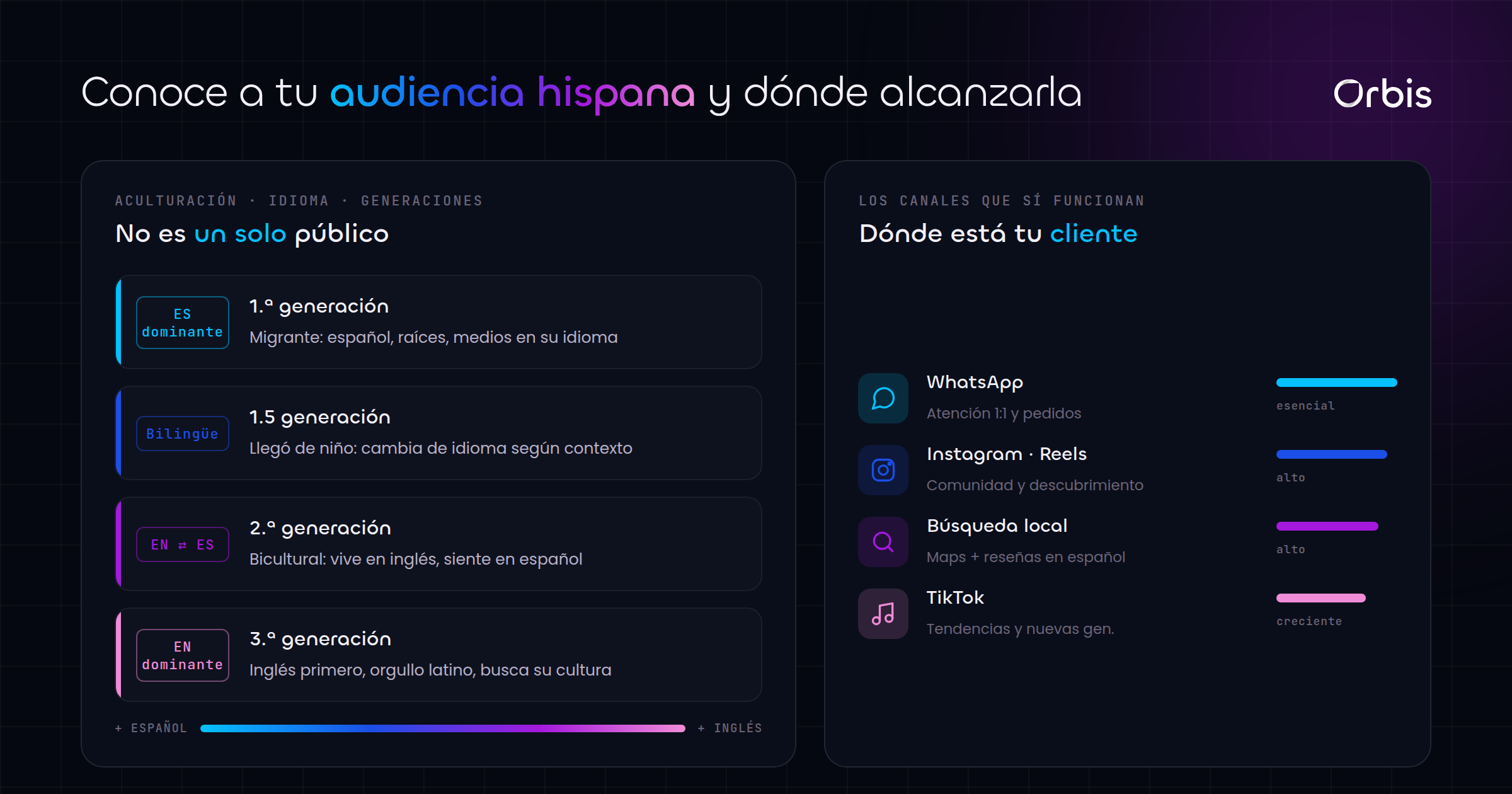1512x794 pixels.
Task: Click the 'alto' label under Búsqueda local bar
Action: pyautogui.click(x=1291, y=549)
